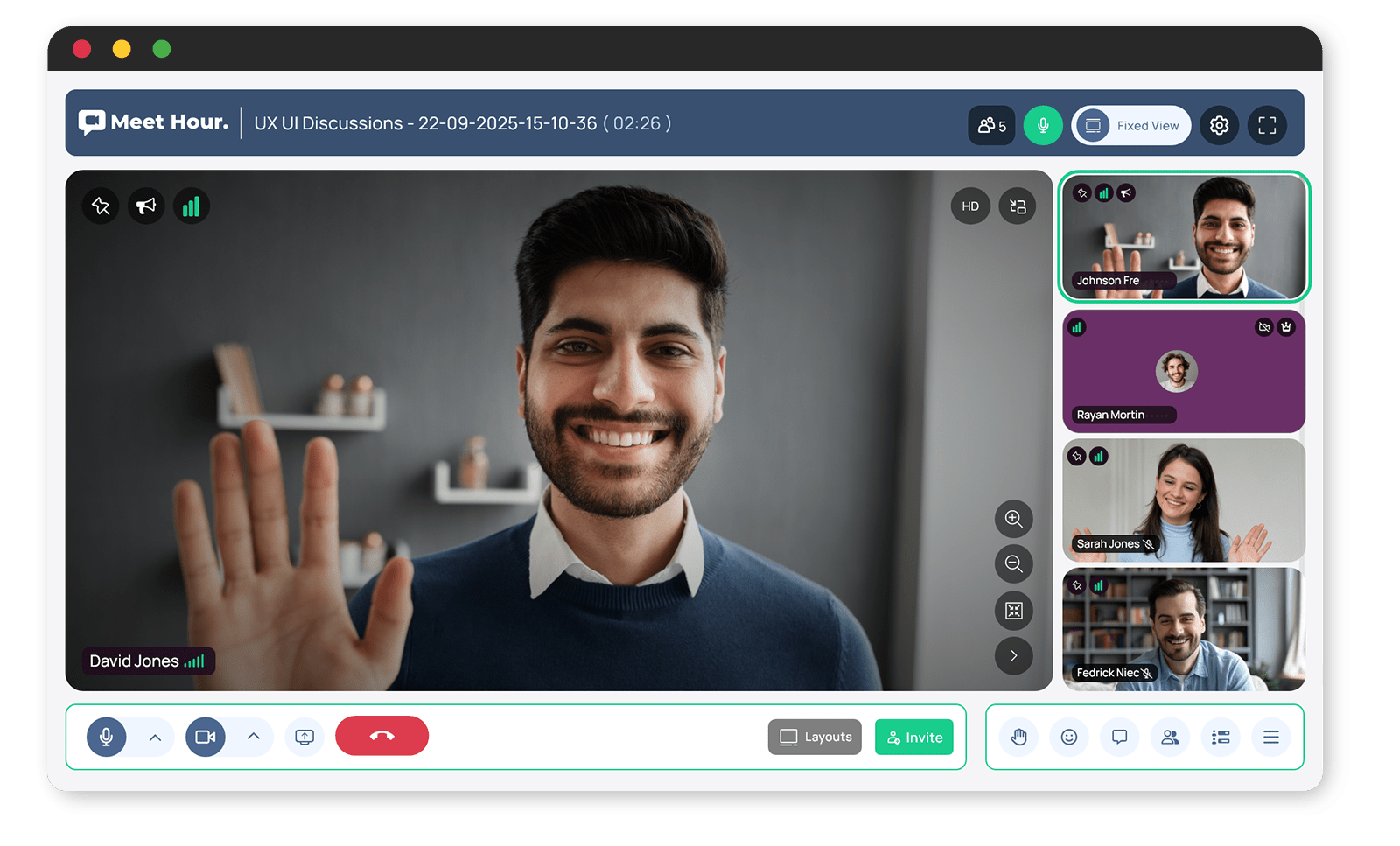Click the pin icon on main video
The height and width of the screenshot is (846, 1400).
tap(101, 206)
